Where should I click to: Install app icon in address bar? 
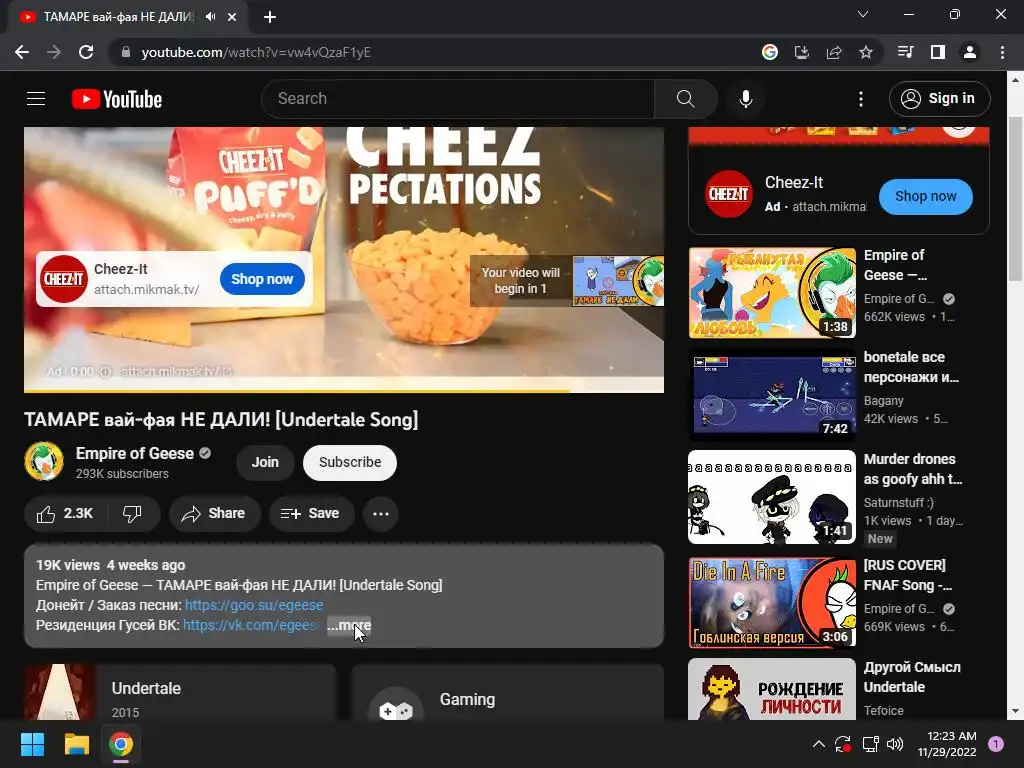pyautogui.click(x=802, y=52)
